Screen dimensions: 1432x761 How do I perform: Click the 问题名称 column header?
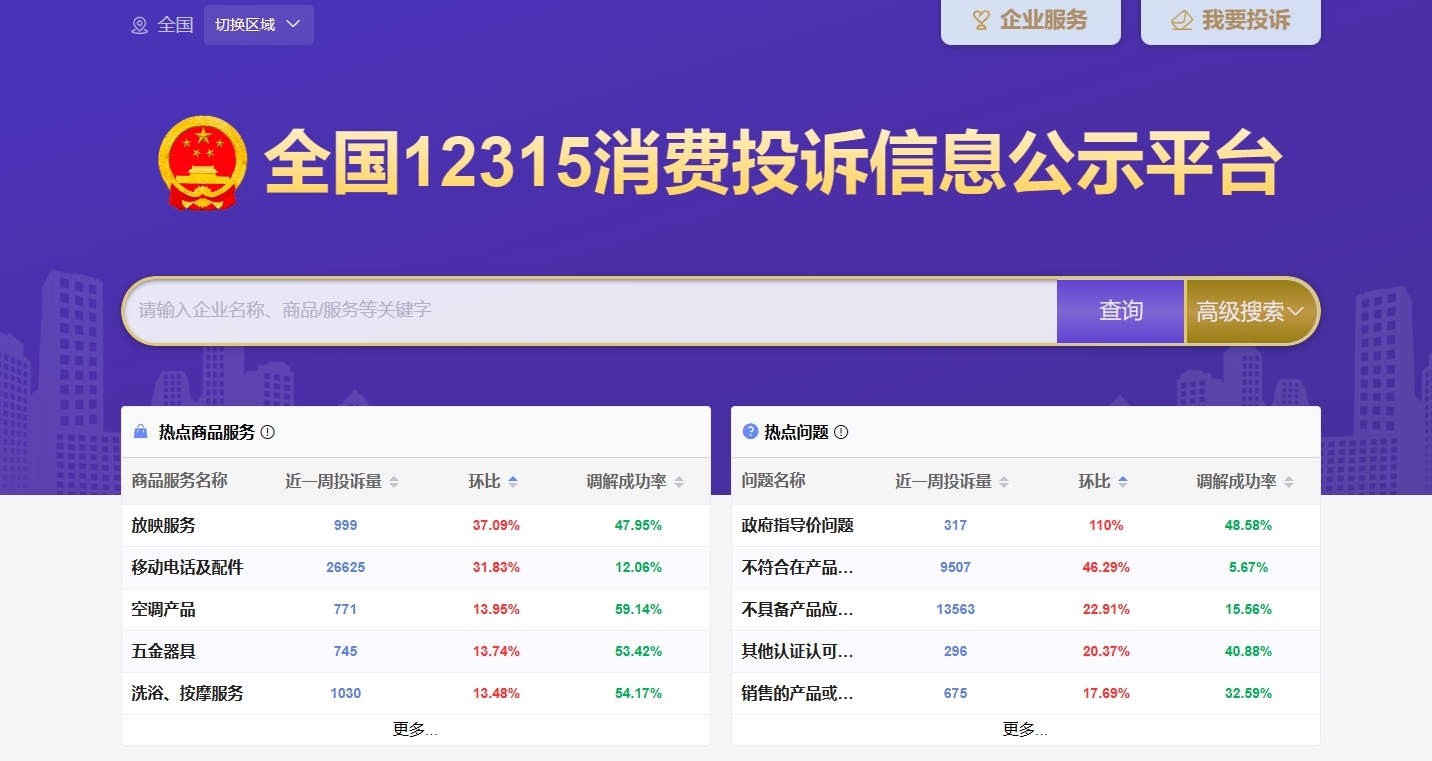[773, 481]
